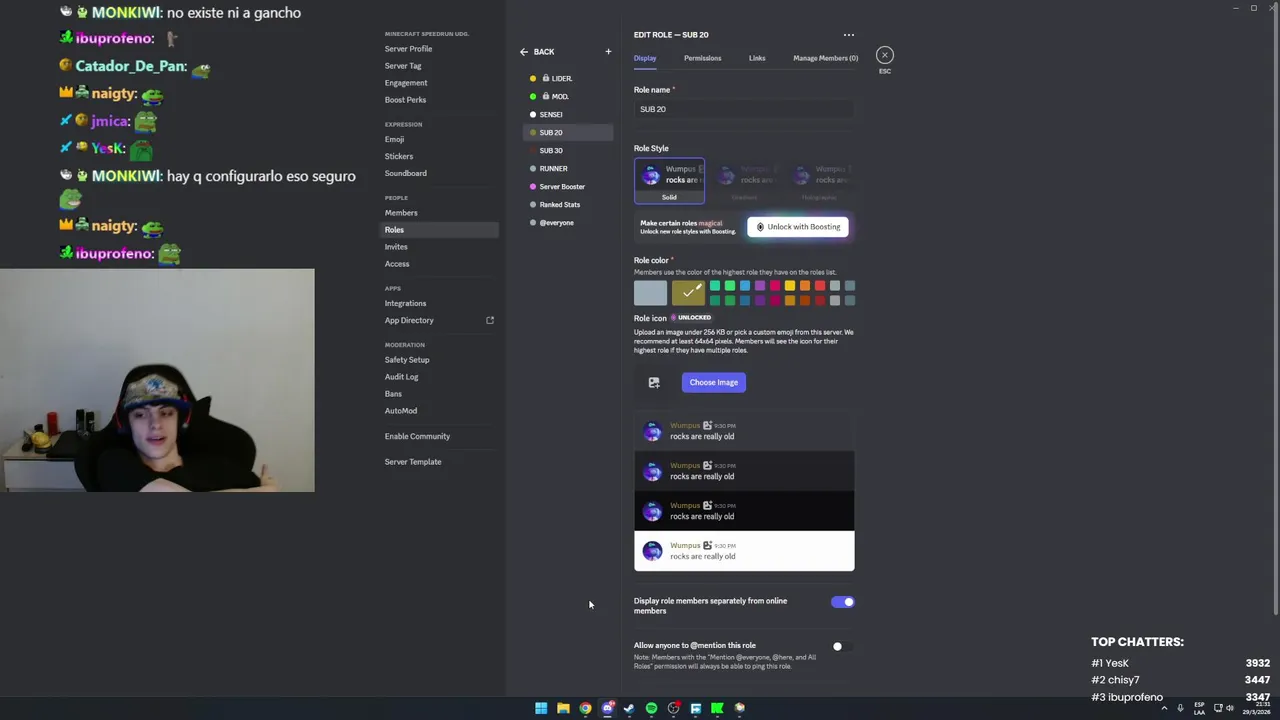Switch to the Links tab
Screen dimensions: 1280x720
pyautogui.click(x=757, y=58)
